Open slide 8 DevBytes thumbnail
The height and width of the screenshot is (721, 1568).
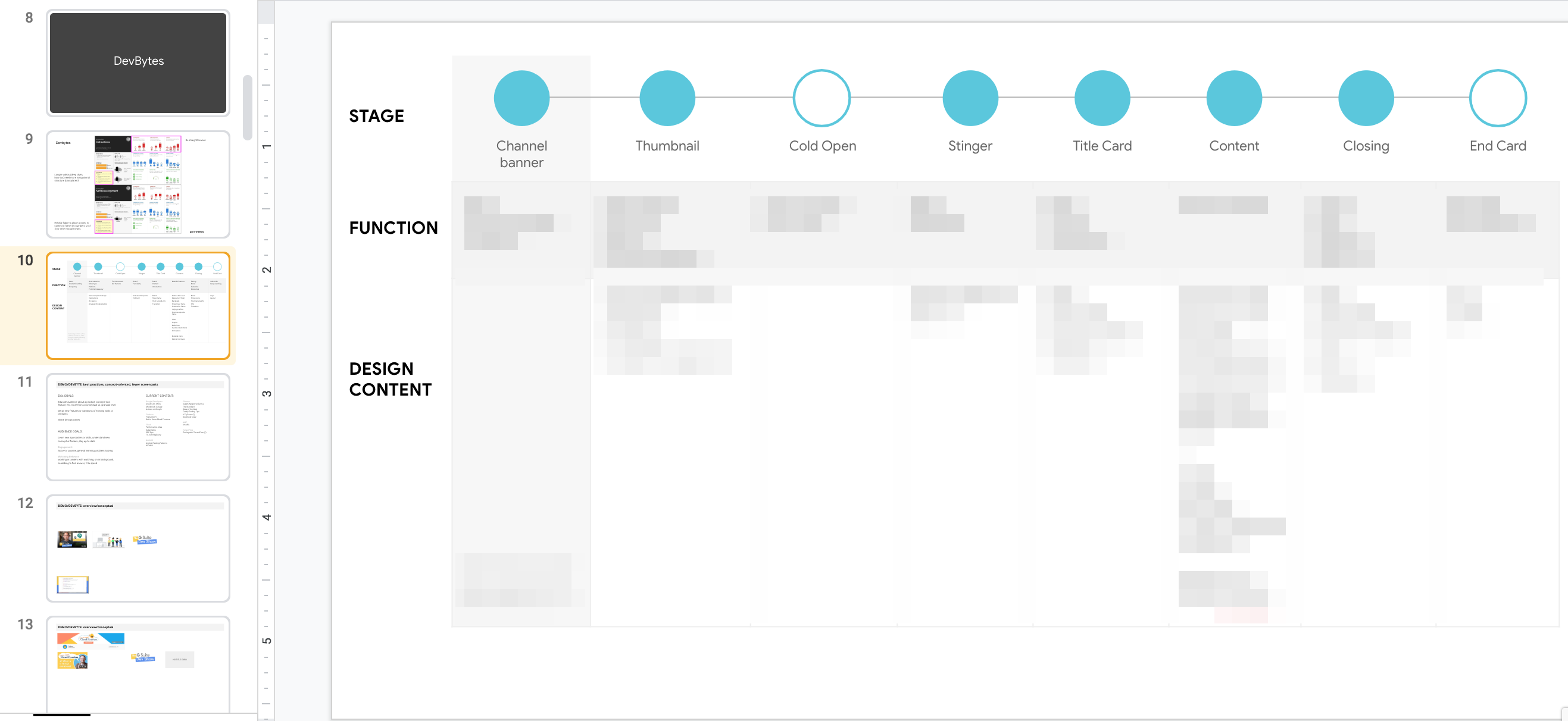point(138,62)
